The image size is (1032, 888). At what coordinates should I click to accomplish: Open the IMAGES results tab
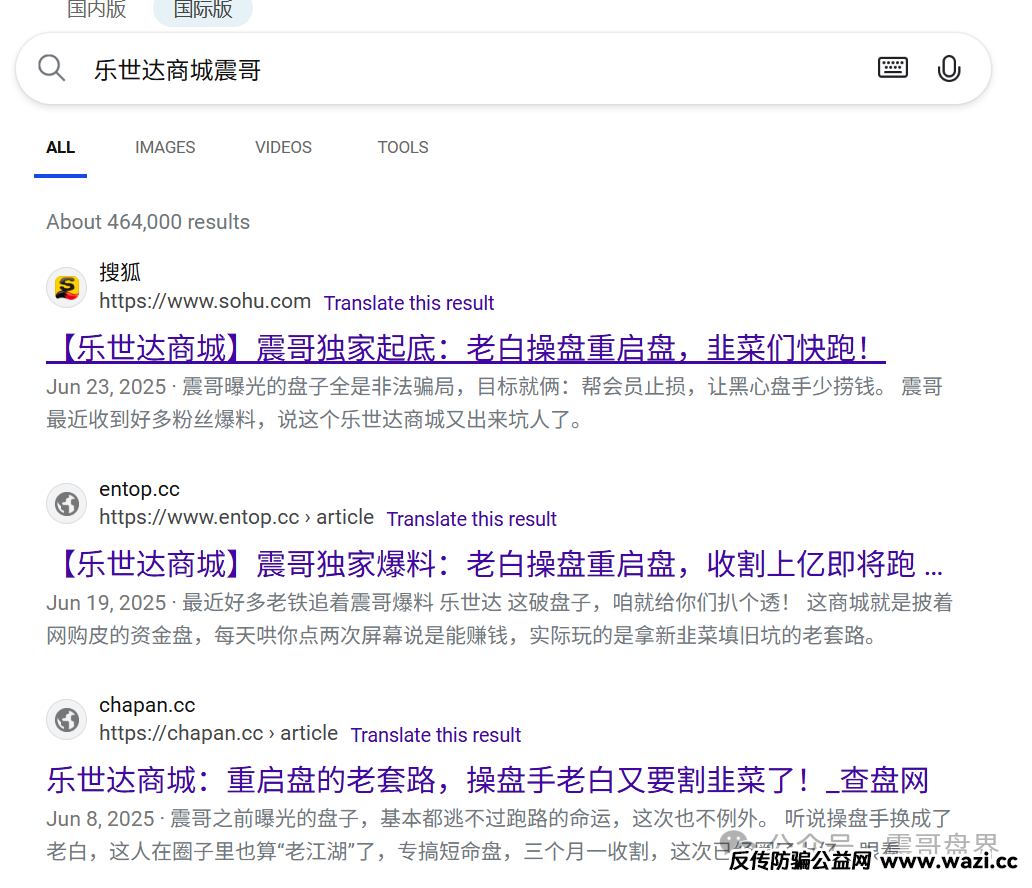165,147
